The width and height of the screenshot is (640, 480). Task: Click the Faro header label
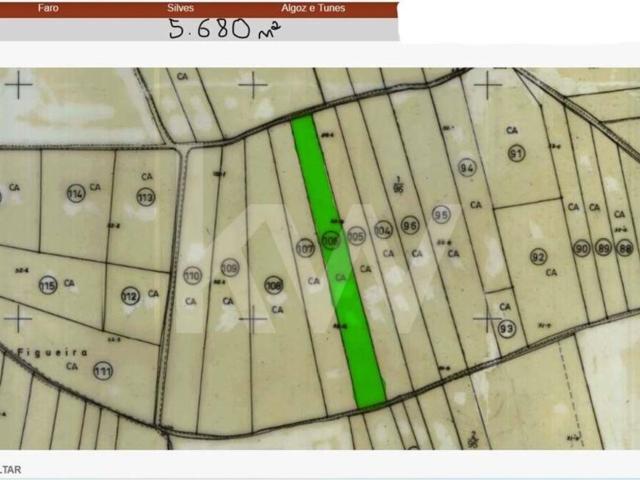point(48,8)
